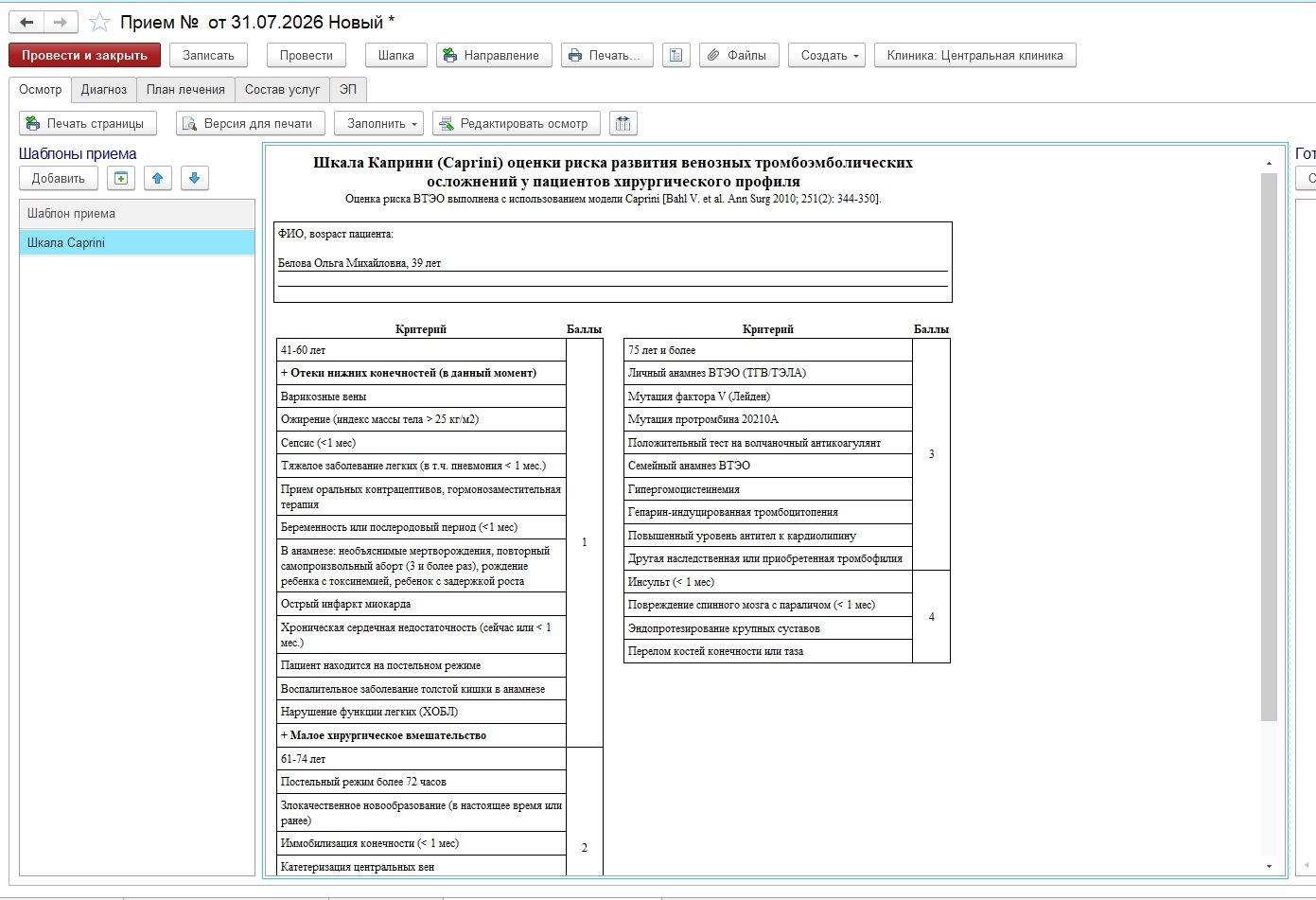Screen dimensions: 1316x900
Task: Open the План лечения tab
Action: pyautogui.click(x=185, y=89)
